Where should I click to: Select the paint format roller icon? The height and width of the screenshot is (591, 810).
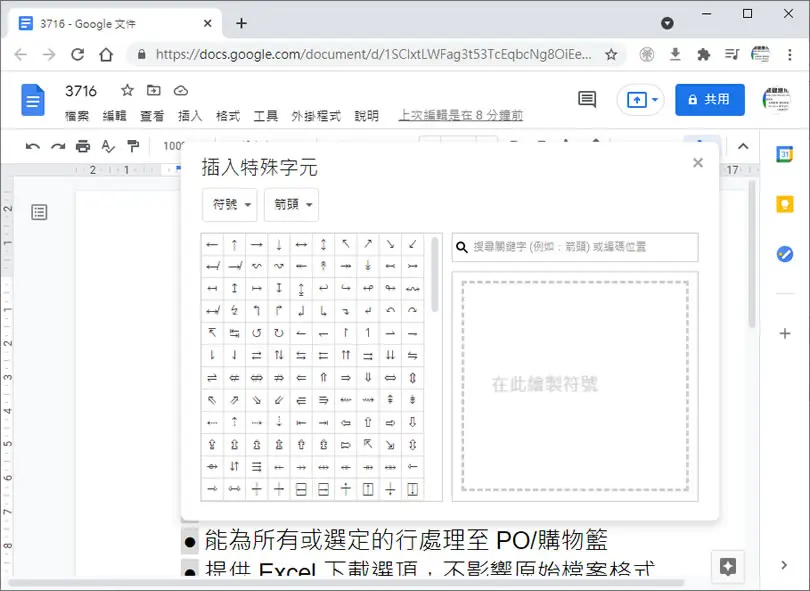pyautogui.click(x=133, y=147)
